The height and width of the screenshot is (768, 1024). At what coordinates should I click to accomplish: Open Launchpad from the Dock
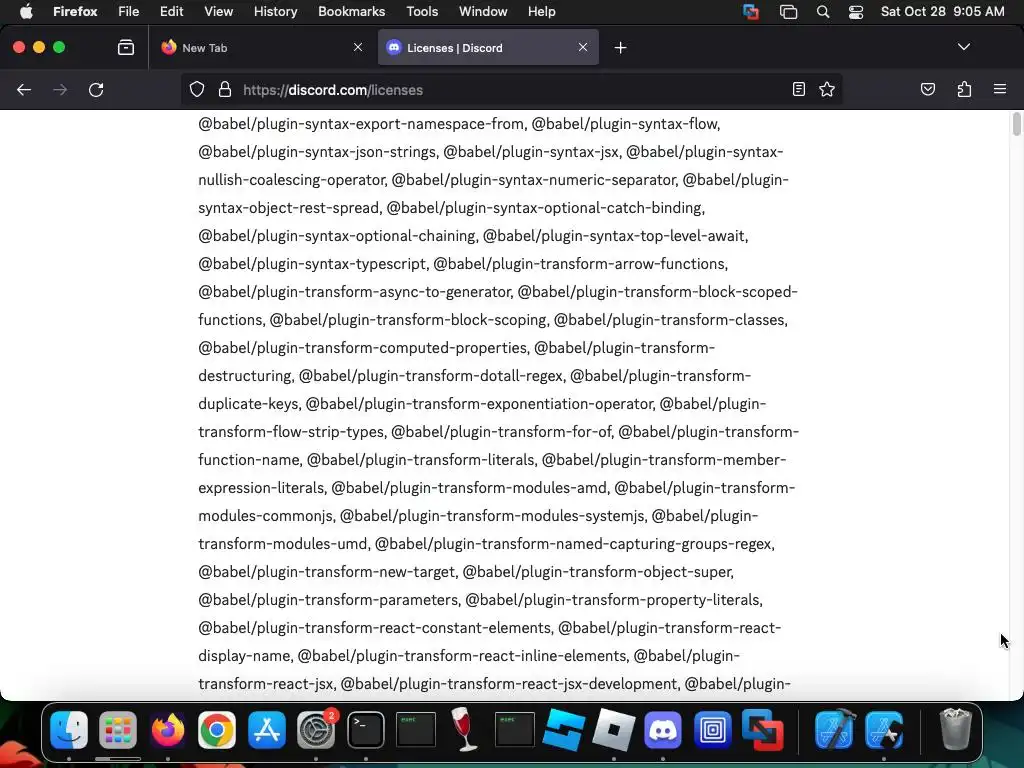(118, 729)
